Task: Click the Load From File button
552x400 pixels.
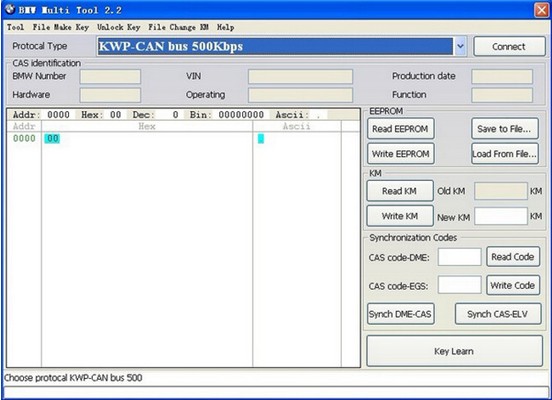Action: tap(504, 154)
